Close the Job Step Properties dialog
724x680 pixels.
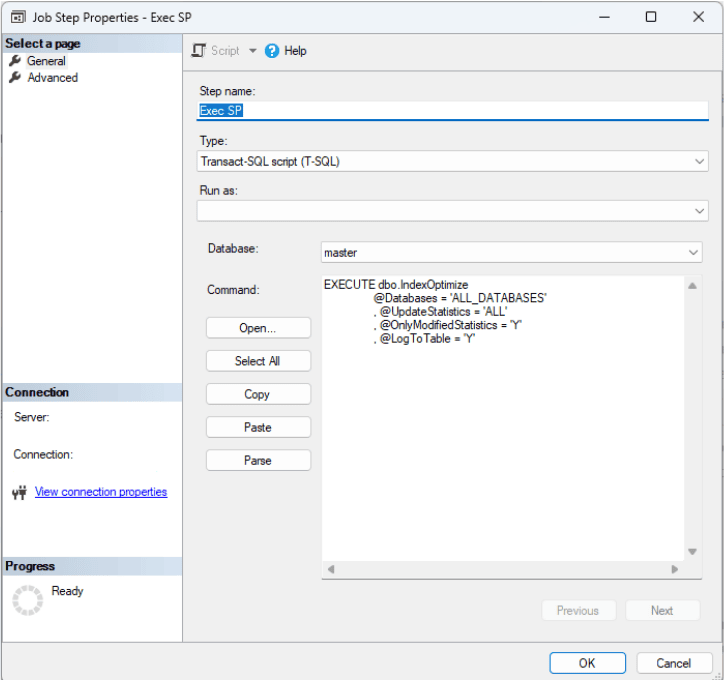point(699,17)
